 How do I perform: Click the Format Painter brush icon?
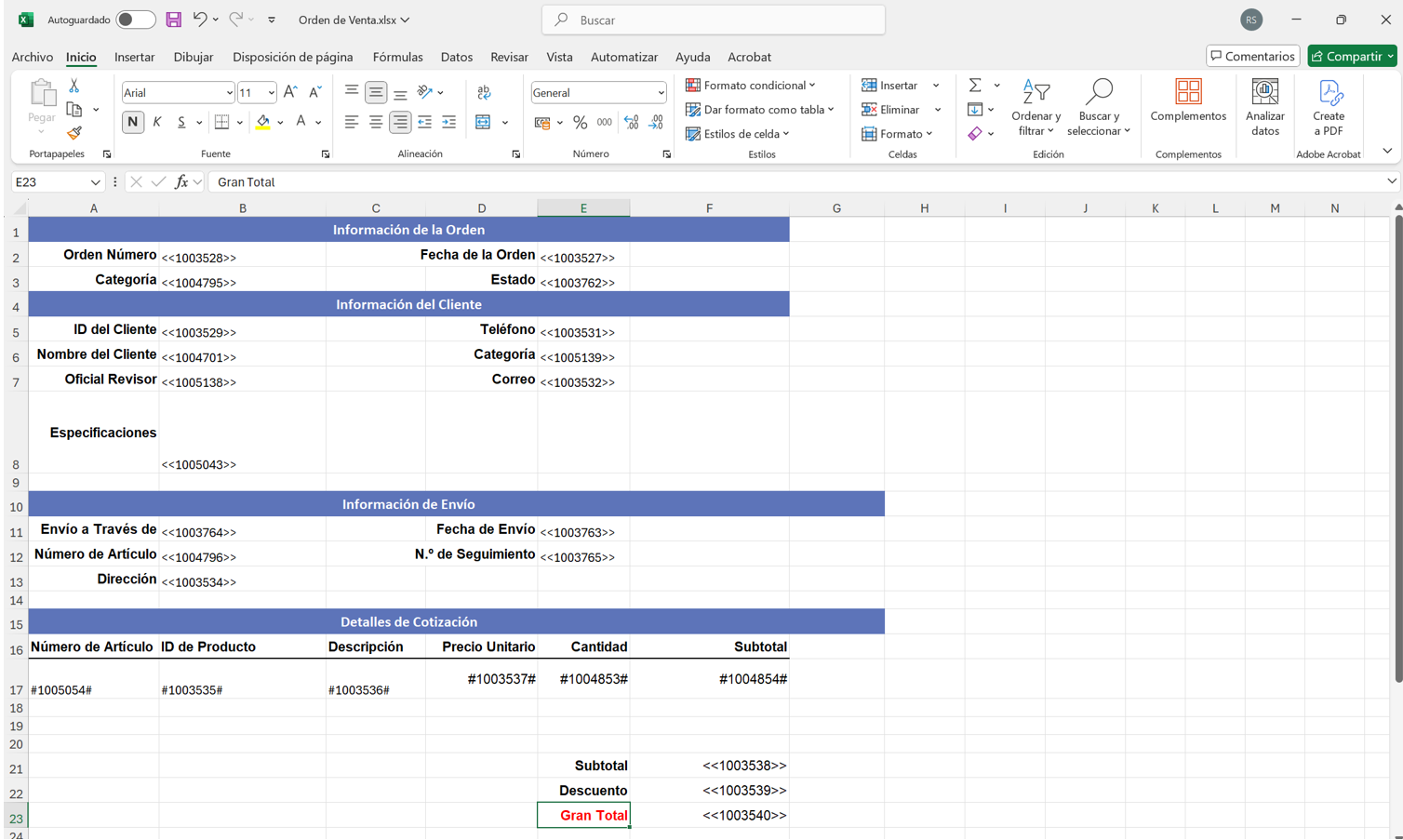(74, 133)
